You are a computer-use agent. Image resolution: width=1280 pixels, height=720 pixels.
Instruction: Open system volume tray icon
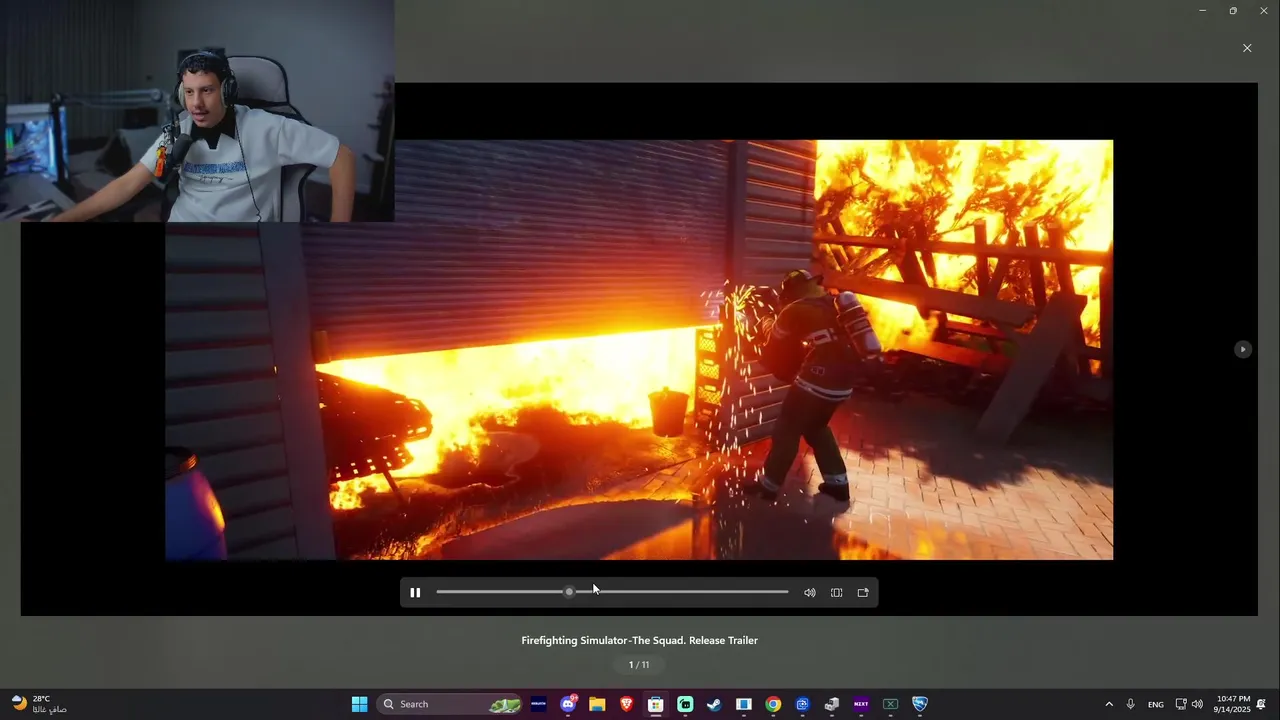(x=1197, y=704)
